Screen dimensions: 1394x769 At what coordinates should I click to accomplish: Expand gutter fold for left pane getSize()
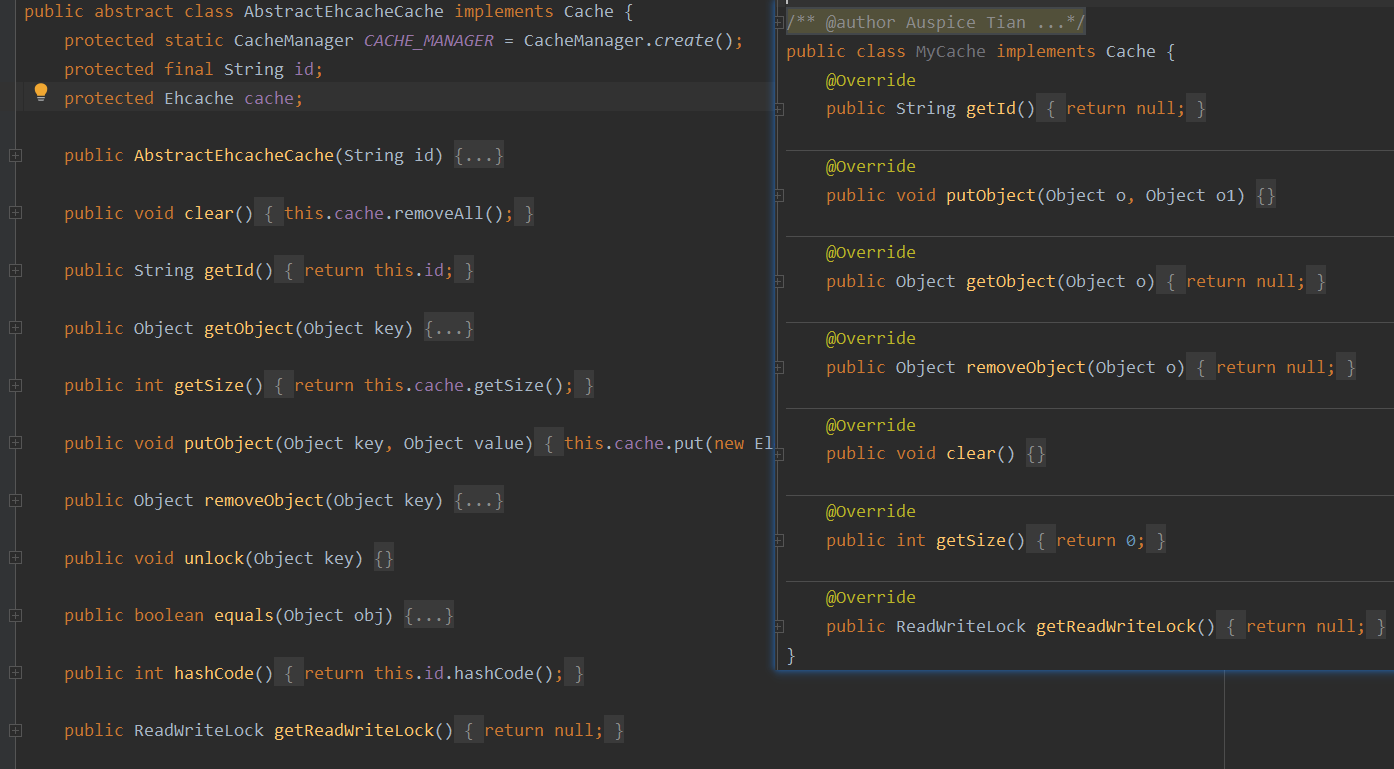pos(15,385)
